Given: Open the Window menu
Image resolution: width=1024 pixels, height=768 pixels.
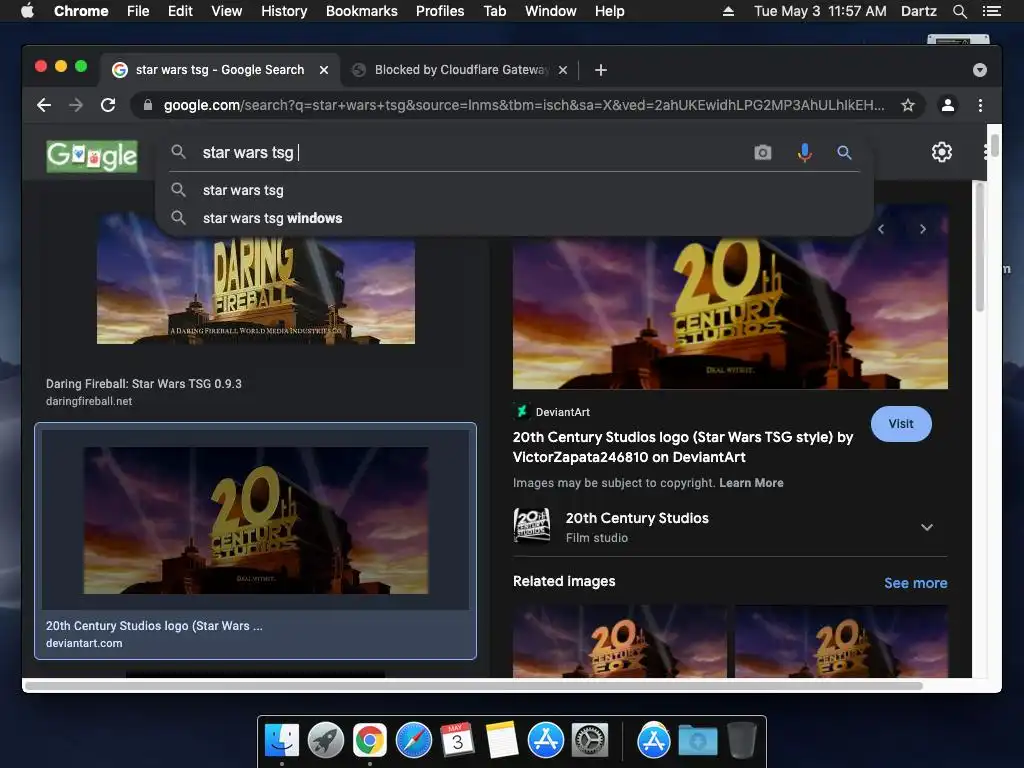Looking at the screenshot, I should coord(551,11).
